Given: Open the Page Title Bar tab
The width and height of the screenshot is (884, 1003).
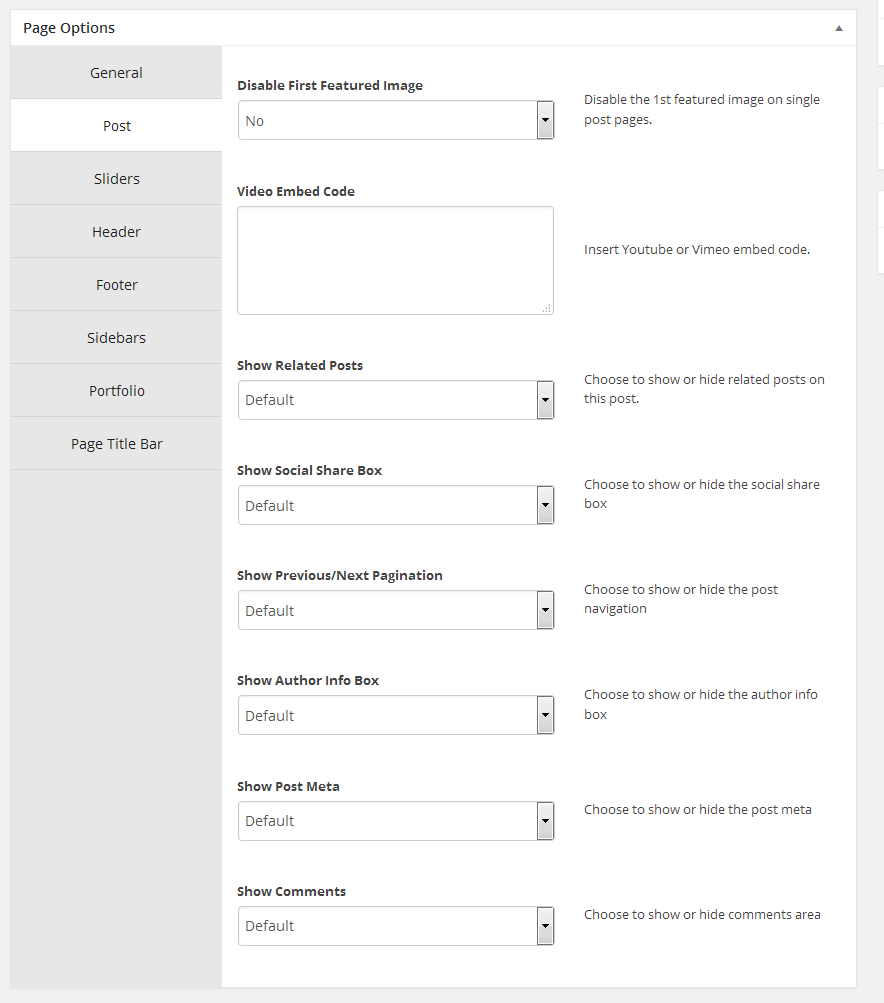Looking at the screenshot, I should point(116,444).
